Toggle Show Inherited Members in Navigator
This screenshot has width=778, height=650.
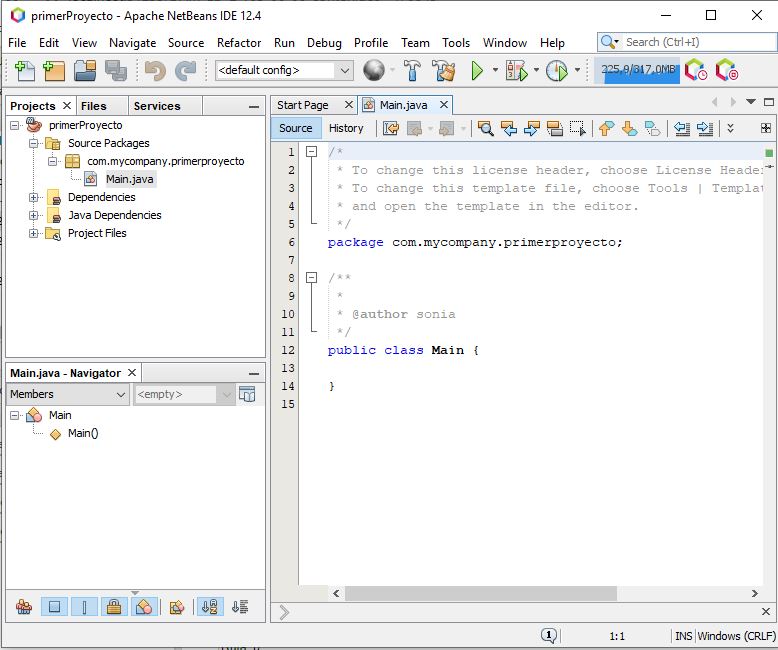tap(24, 606)
